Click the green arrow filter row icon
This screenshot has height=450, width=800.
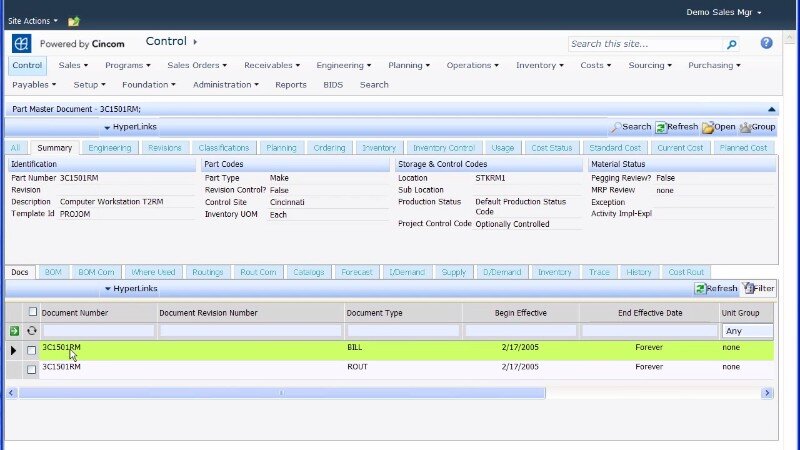(14, 331)
